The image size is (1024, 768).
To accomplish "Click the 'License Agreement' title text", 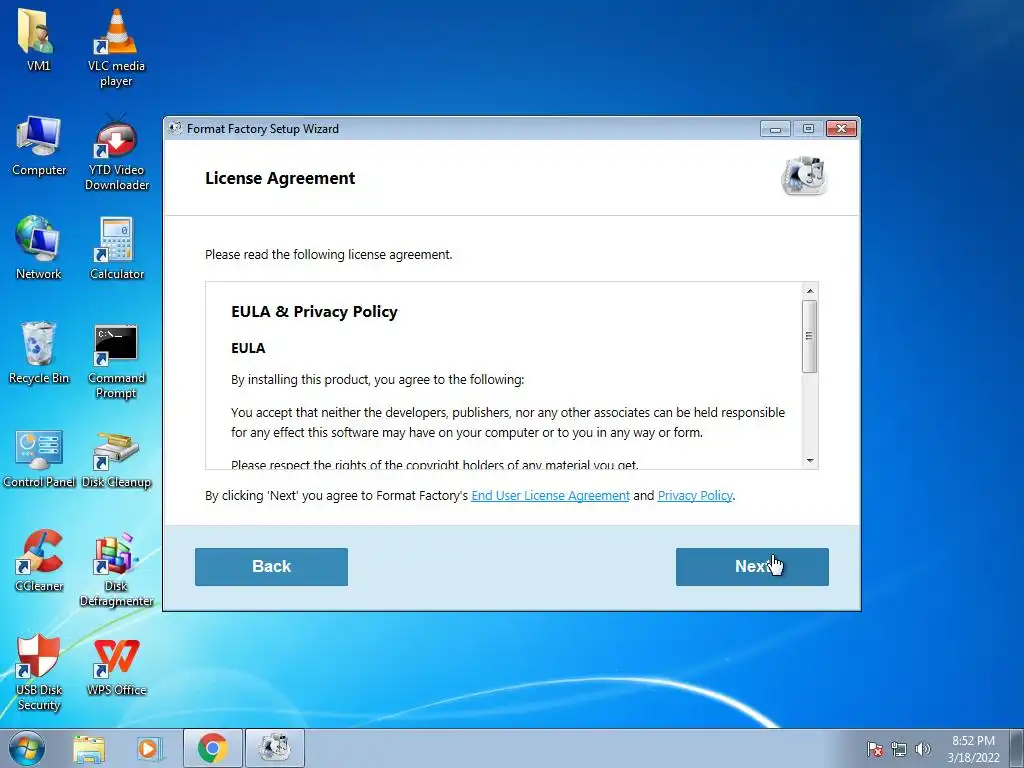I will (x=280, y=178).
